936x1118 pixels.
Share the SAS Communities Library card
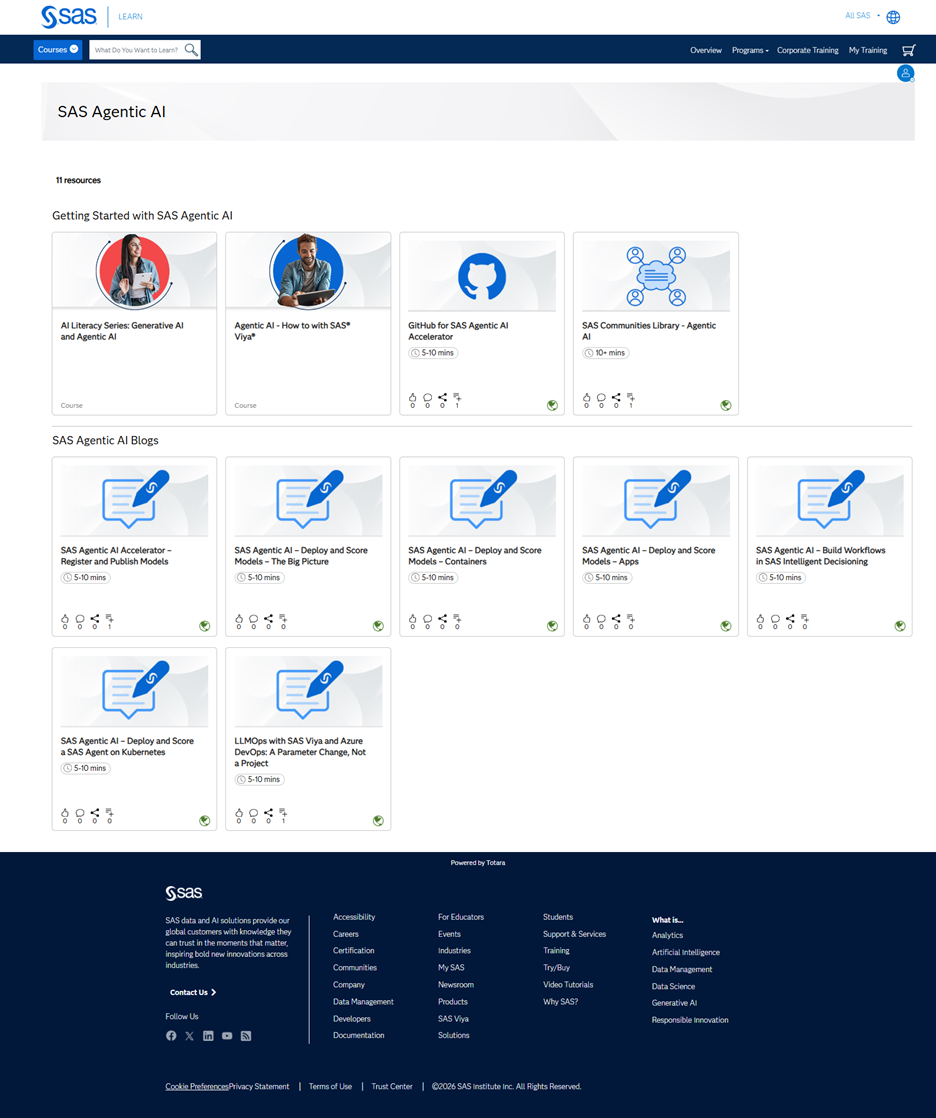pos(616,398)
